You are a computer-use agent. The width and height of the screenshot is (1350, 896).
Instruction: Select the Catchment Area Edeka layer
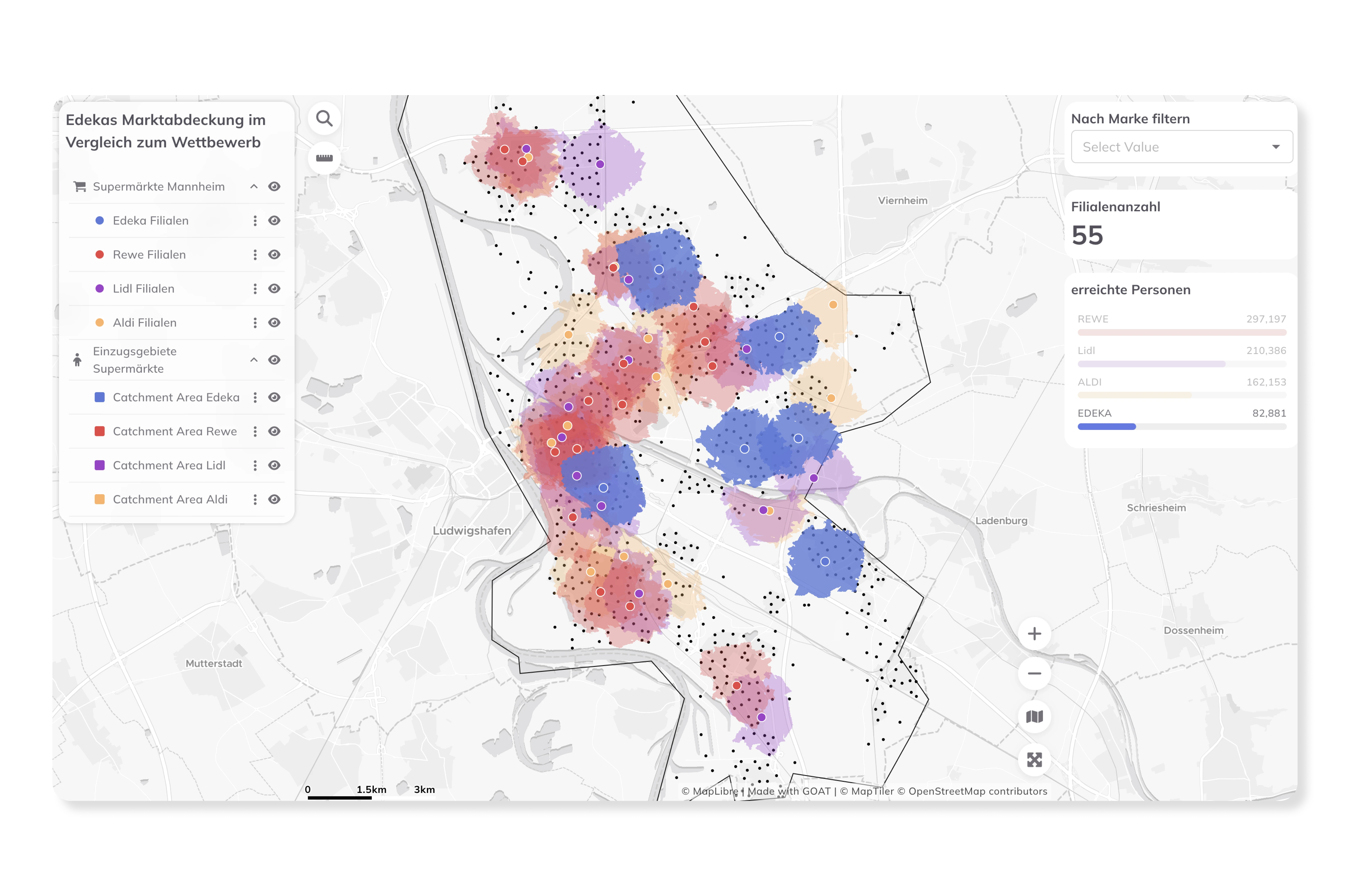pos(177,397)
